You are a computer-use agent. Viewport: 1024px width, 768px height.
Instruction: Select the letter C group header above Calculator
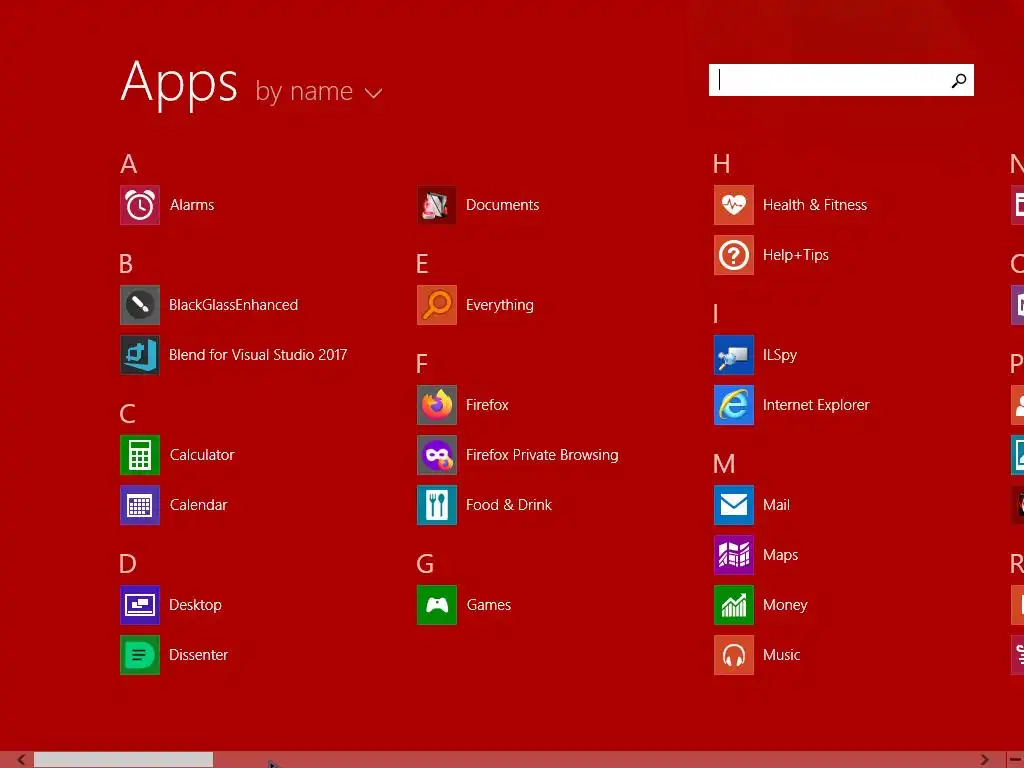pyautogui.click(x=127, y=414)
